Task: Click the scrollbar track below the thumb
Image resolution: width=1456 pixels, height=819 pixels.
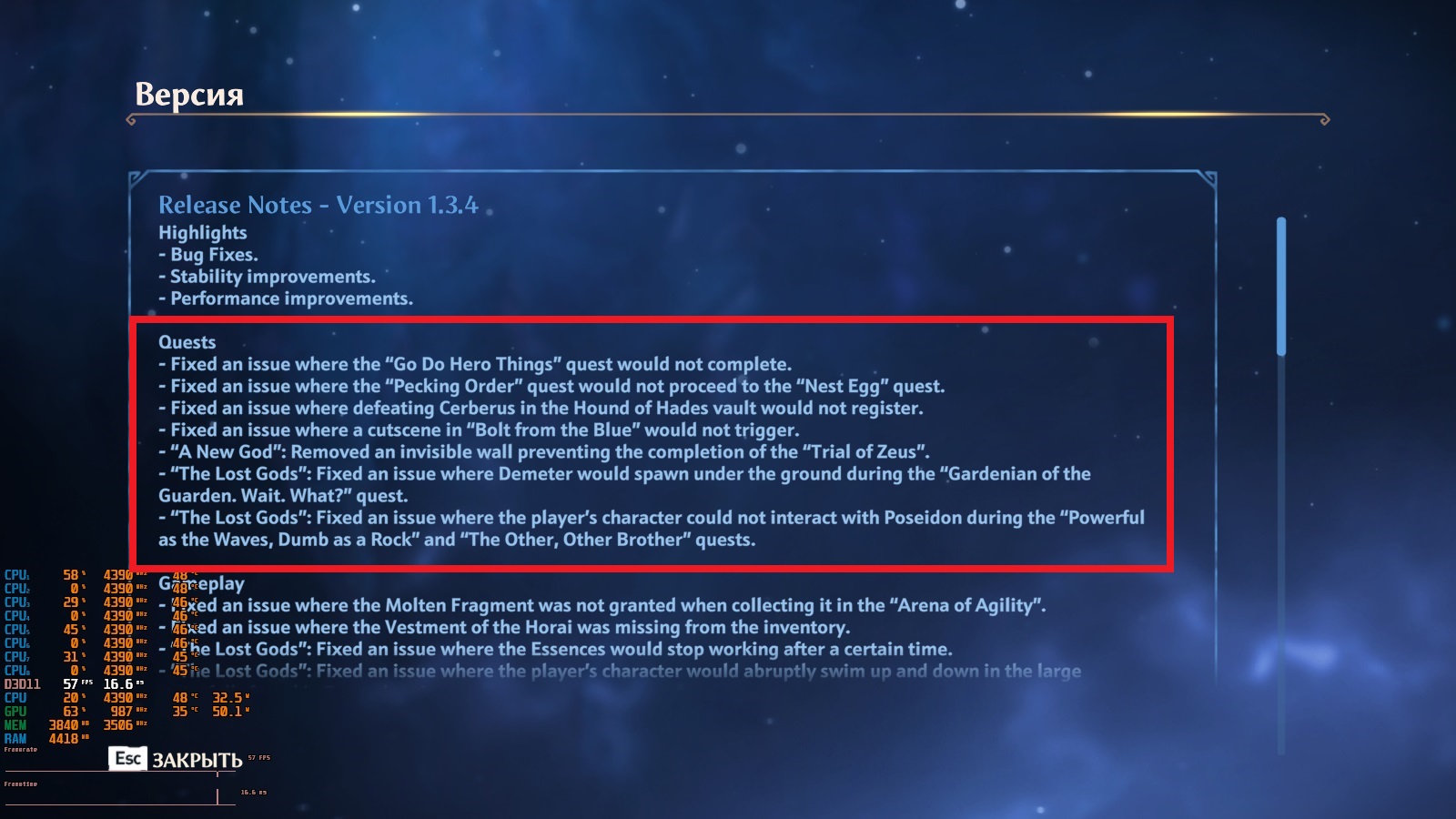Action: [1281, 555]
